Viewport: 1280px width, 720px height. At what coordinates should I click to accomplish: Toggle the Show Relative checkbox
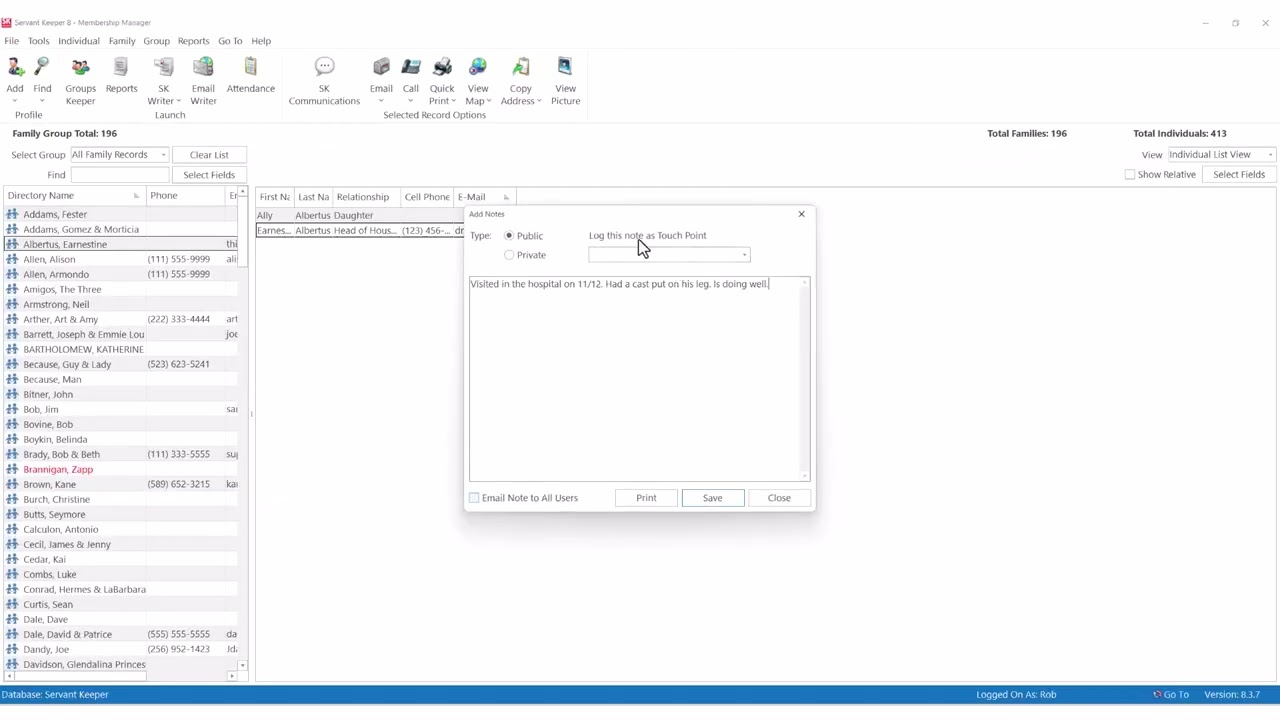click(1130, 175)
